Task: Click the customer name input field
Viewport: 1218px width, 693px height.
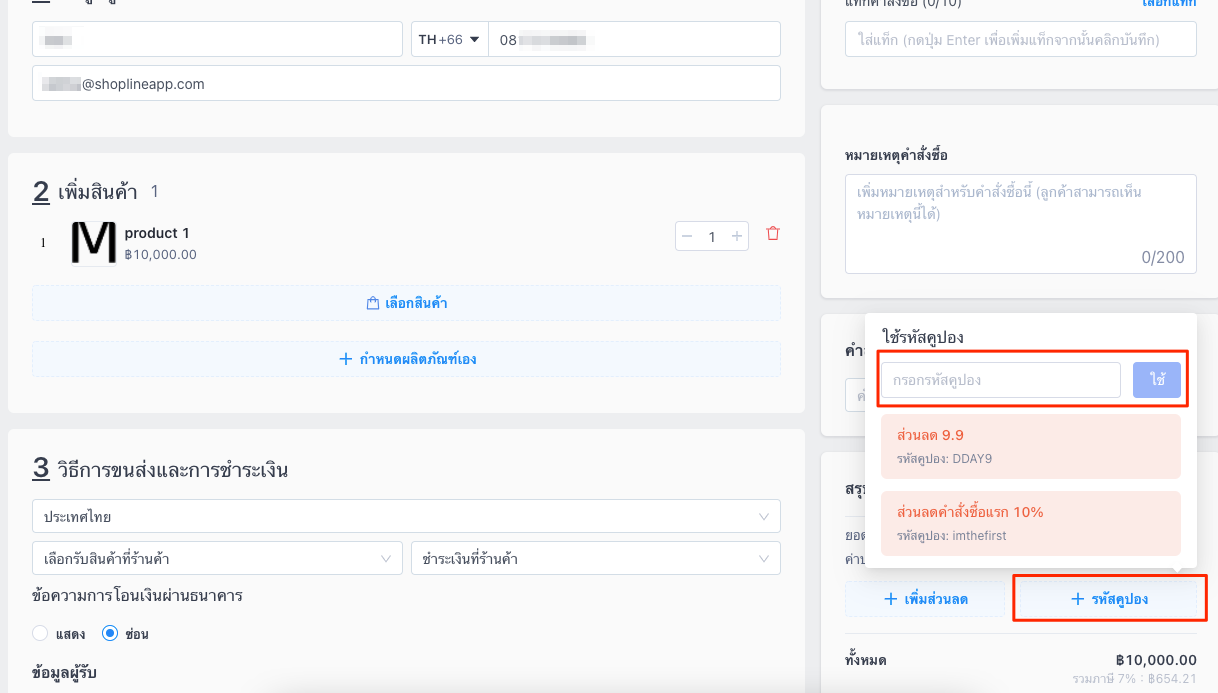Action: pos(217,40)
